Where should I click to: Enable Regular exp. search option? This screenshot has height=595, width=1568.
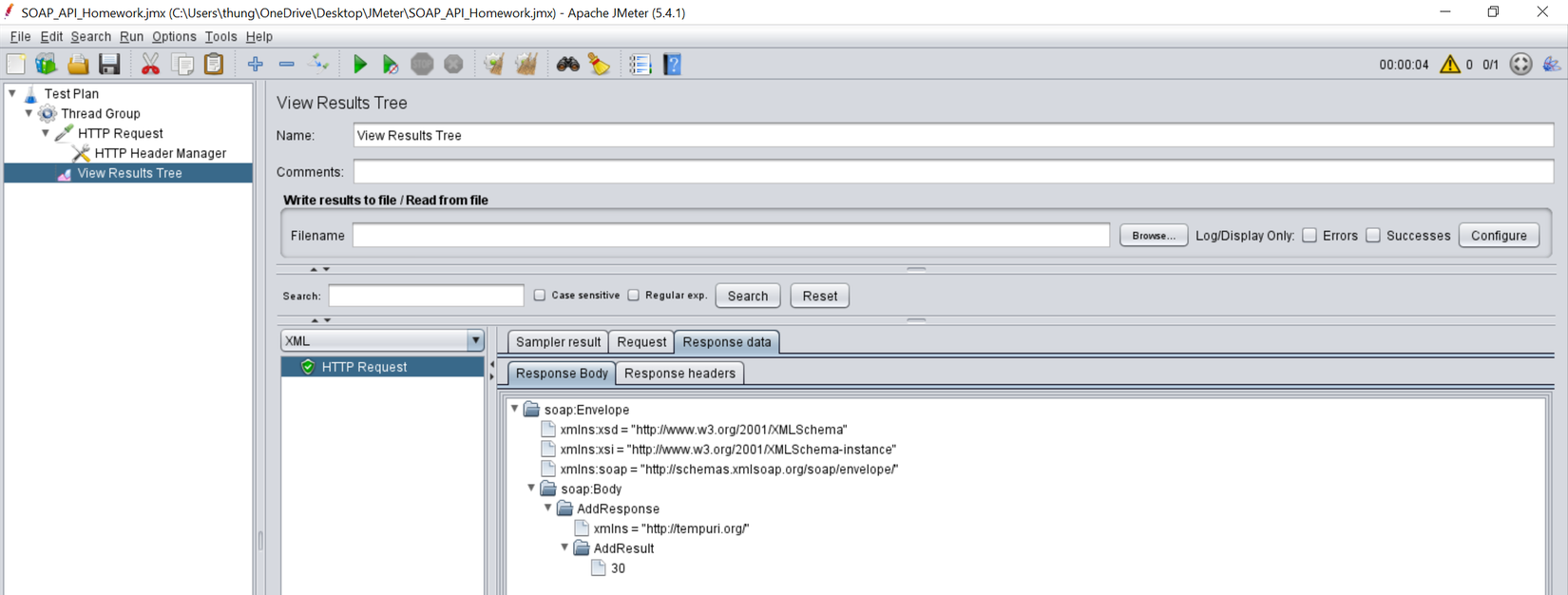(634, 296)
